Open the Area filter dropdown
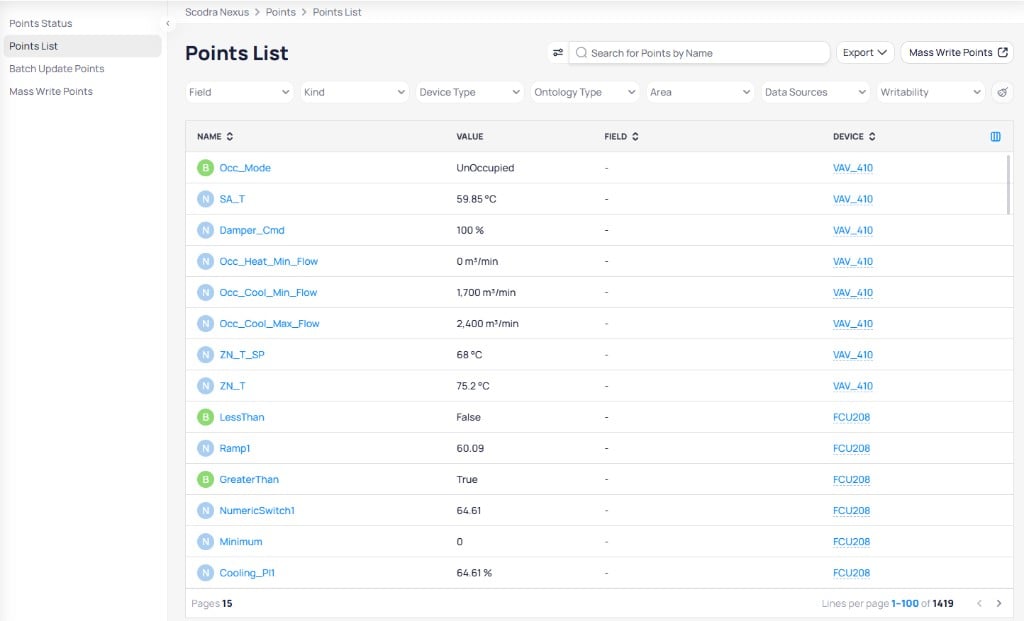 699,92
